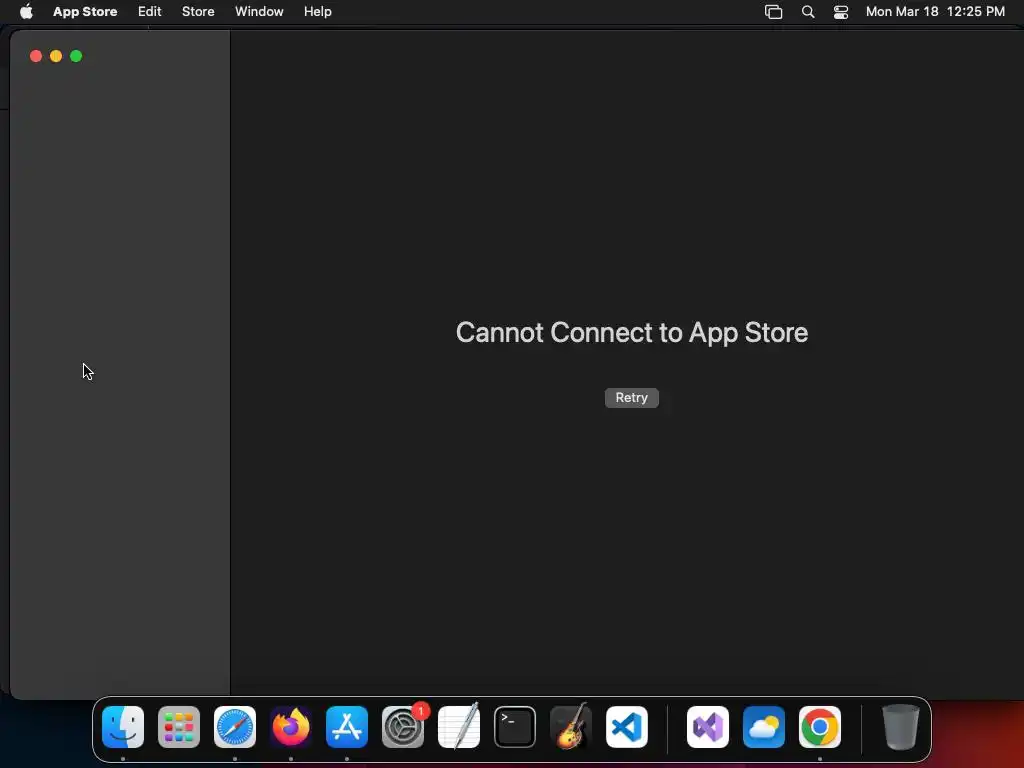Minimize the App Store window

tap(56, 56)
